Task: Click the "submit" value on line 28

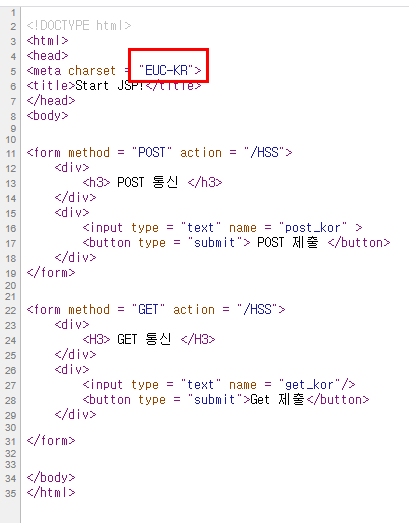Action: tap(215, 400)
